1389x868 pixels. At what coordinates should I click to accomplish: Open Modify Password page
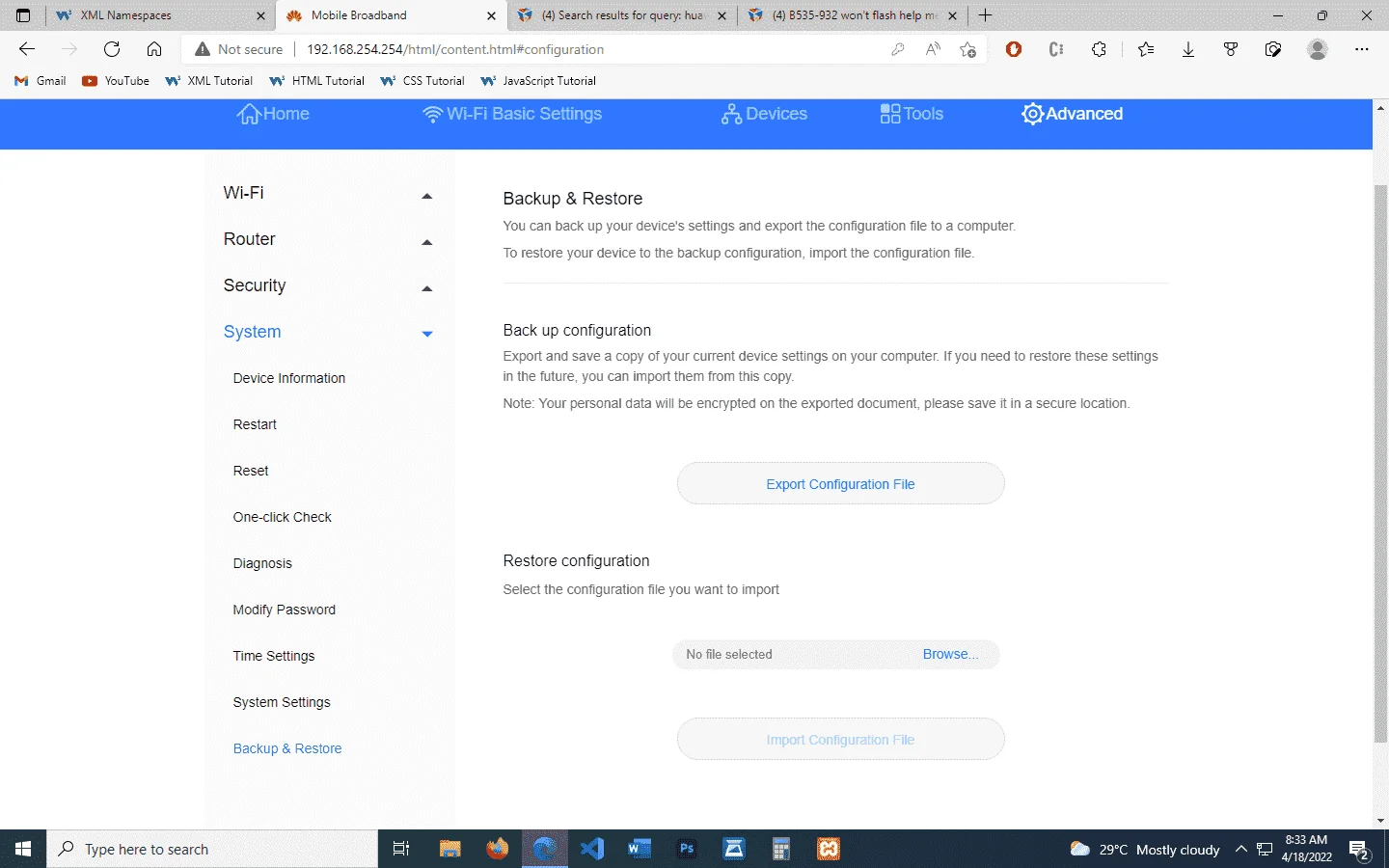coord(285,610)
